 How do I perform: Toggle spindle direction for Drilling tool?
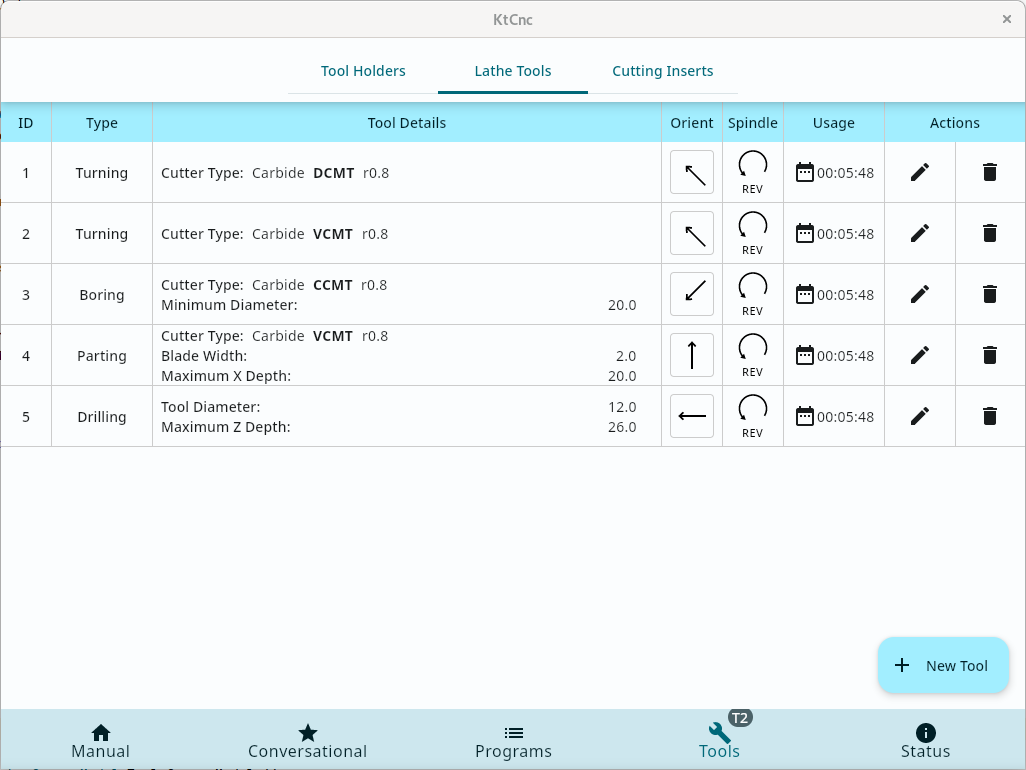(752, 416)
